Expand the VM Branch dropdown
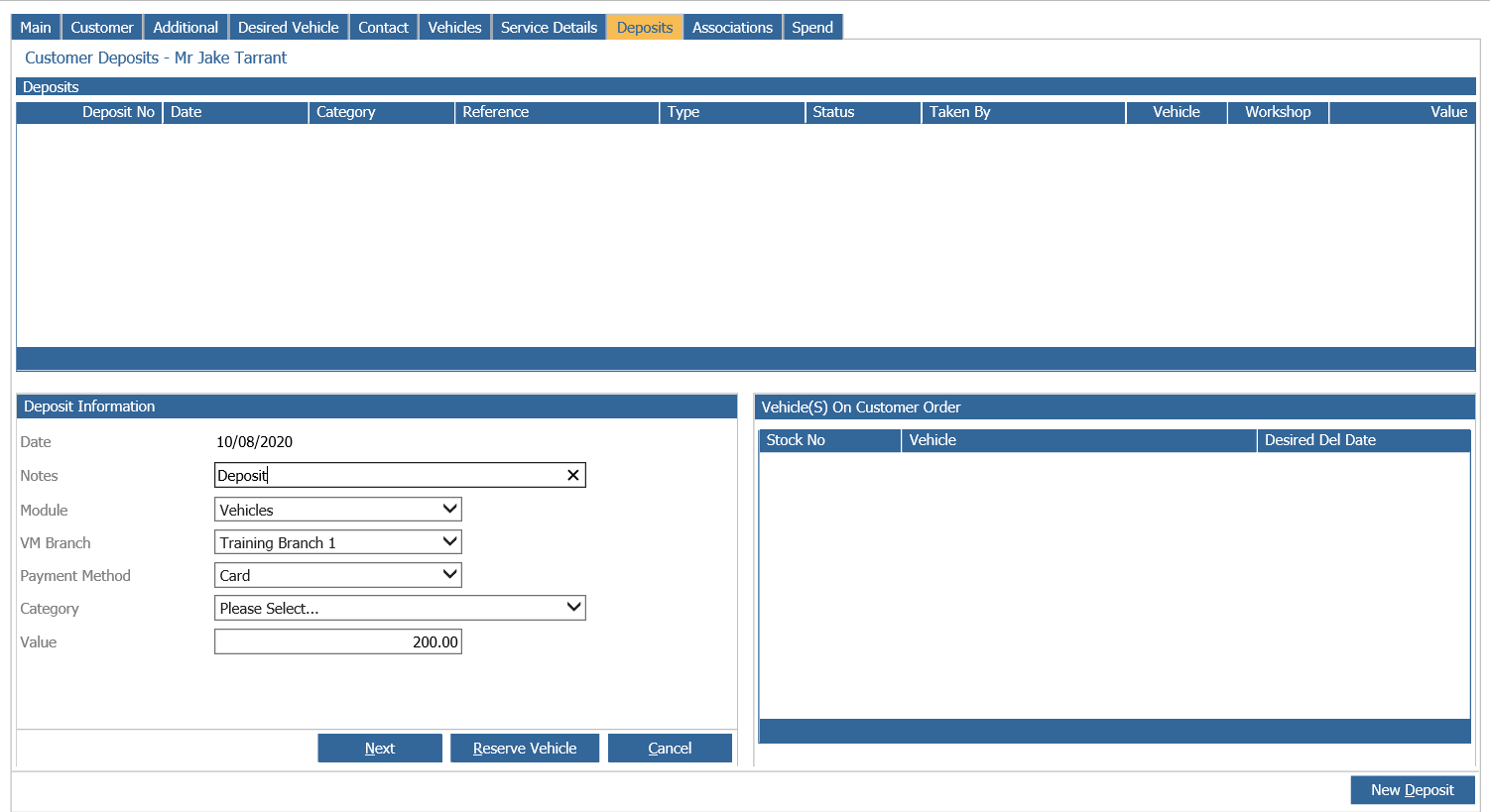The width and height of the screenshot is (1490, 812). (x=337, y=542)
